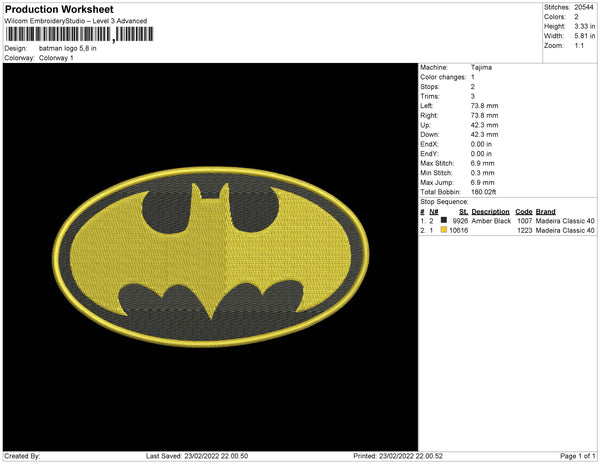Screen dimensions: 600x464
Task: Select the Production Worksheet title
Action: [59, 10]
